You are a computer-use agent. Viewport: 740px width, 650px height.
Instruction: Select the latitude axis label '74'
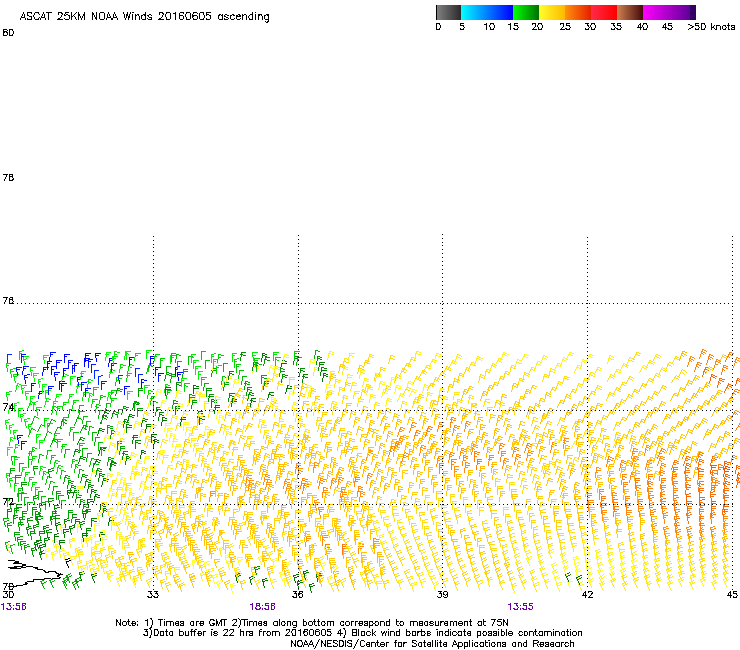8,407
